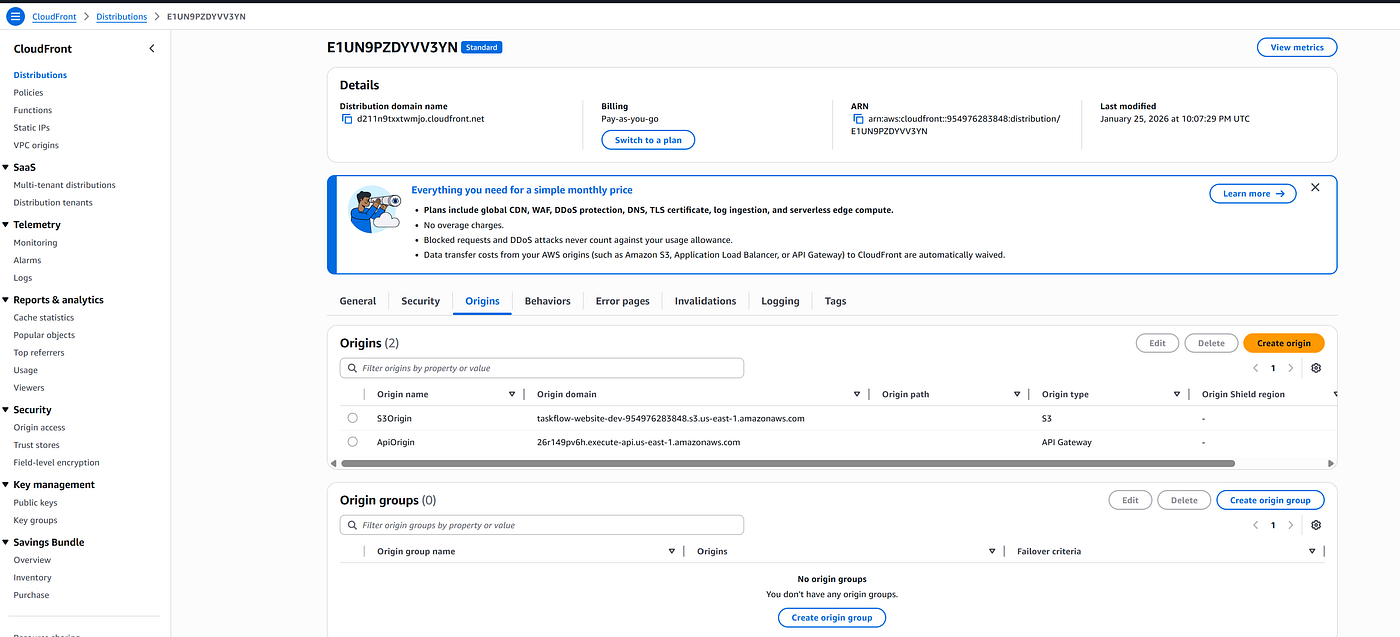Sort by Origin path column arrow
Image resolution: width=1400 pixels, height=637 pixels.
tap(1017, 394)
